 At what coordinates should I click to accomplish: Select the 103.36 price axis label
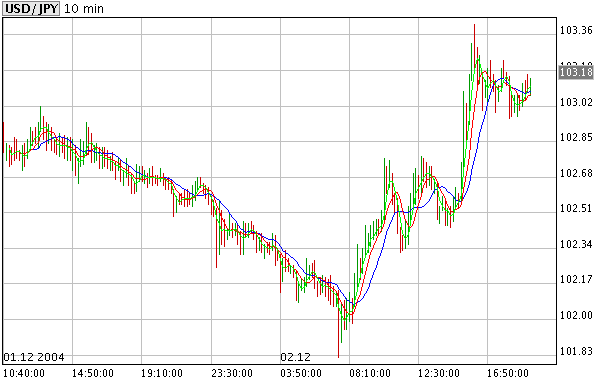[576, 30]
